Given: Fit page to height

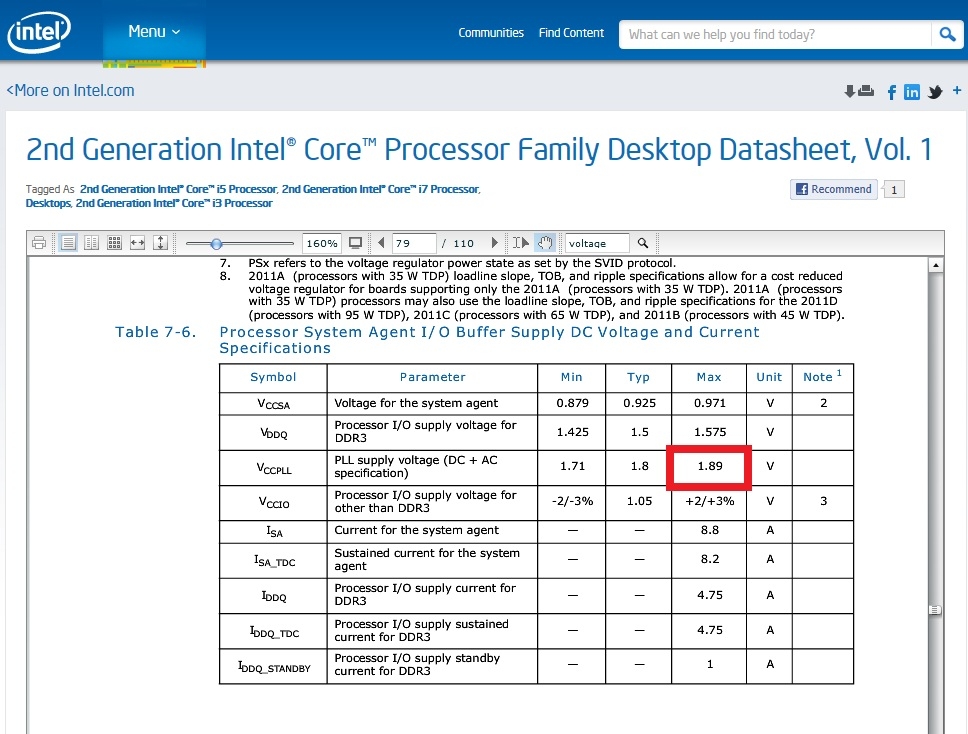Looking at the screenshot, I should 161,243.
